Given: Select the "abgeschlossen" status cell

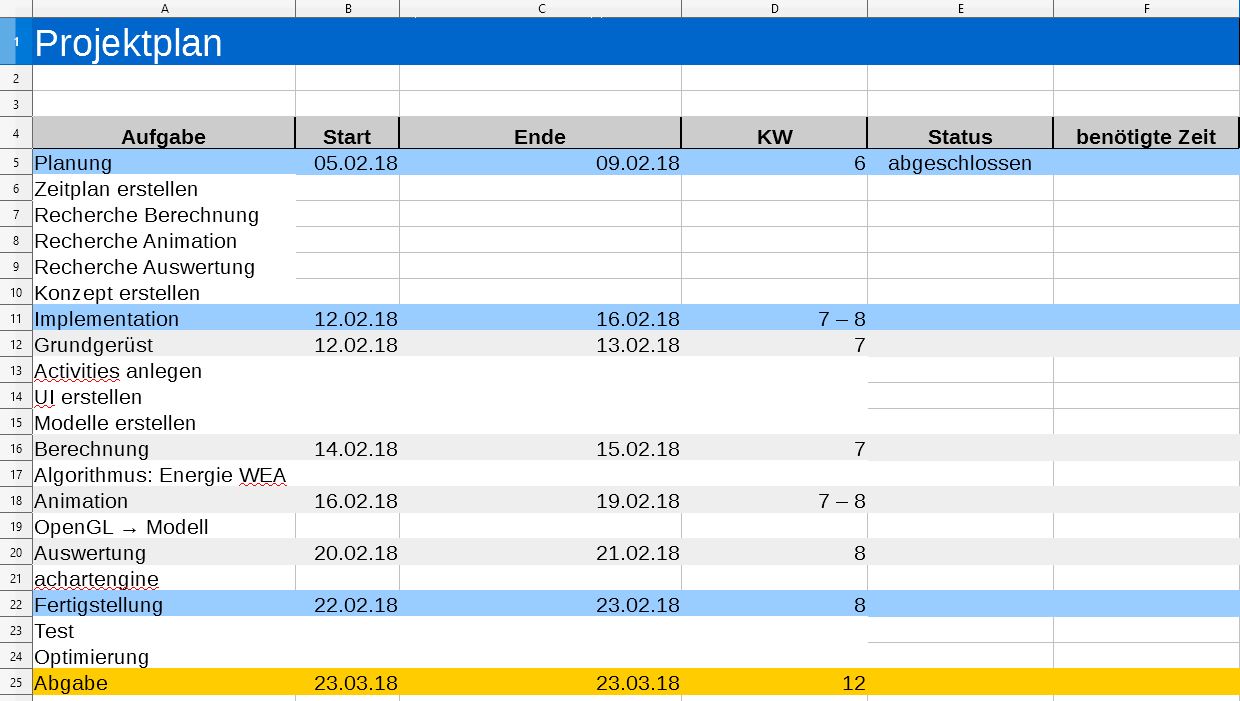Looking at the screenshot, I should tap(959, 163).
